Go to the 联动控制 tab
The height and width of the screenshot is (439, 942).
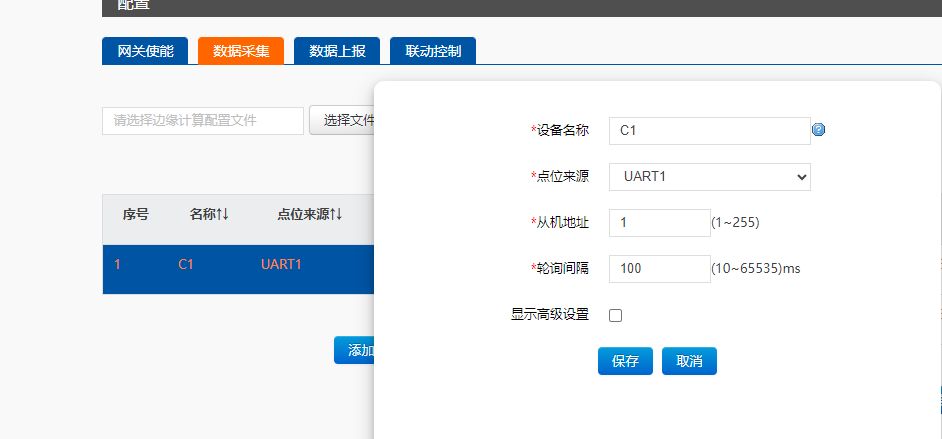pyautogui.click(x=433, y=51)
